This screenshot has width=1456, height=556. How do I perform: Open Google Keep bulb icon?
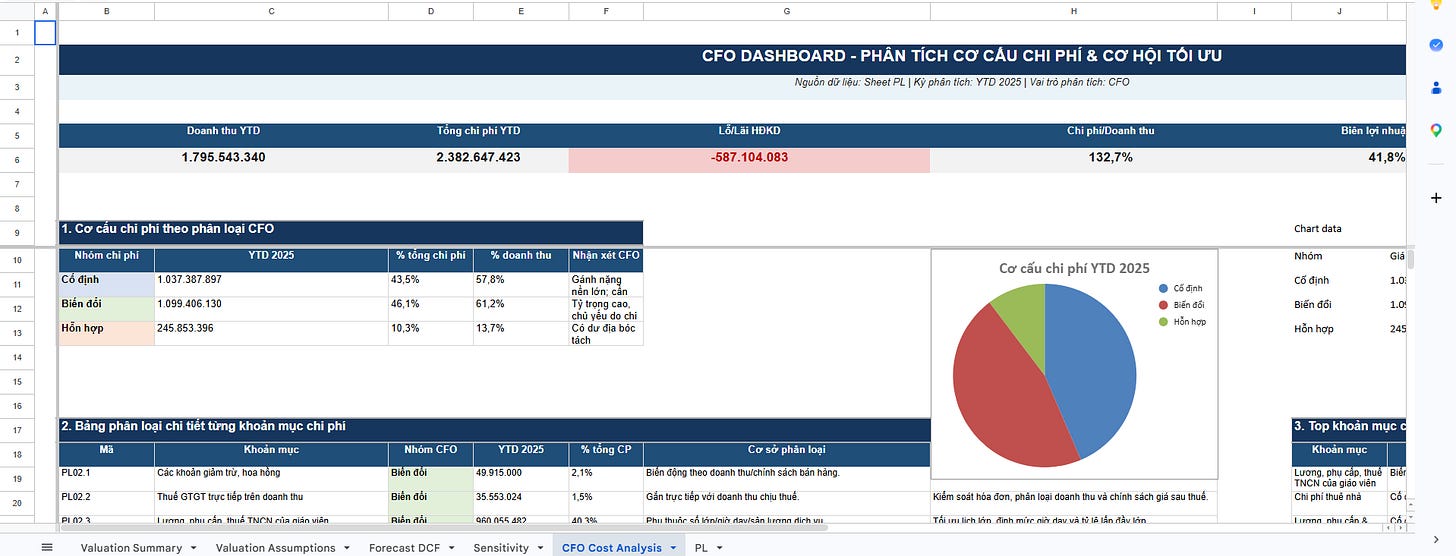1436,6
